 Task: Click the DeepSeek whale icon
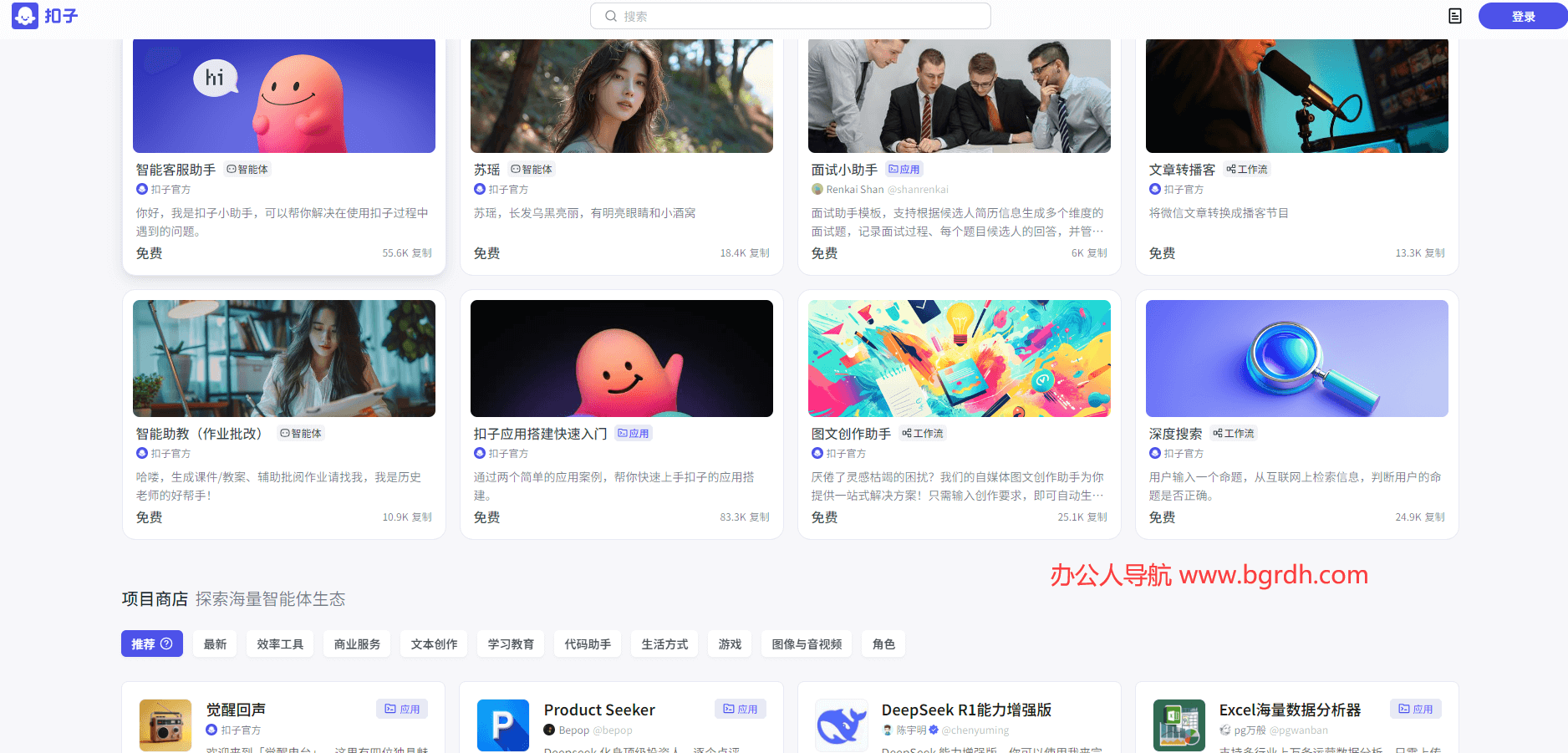[x=841, y=725]
